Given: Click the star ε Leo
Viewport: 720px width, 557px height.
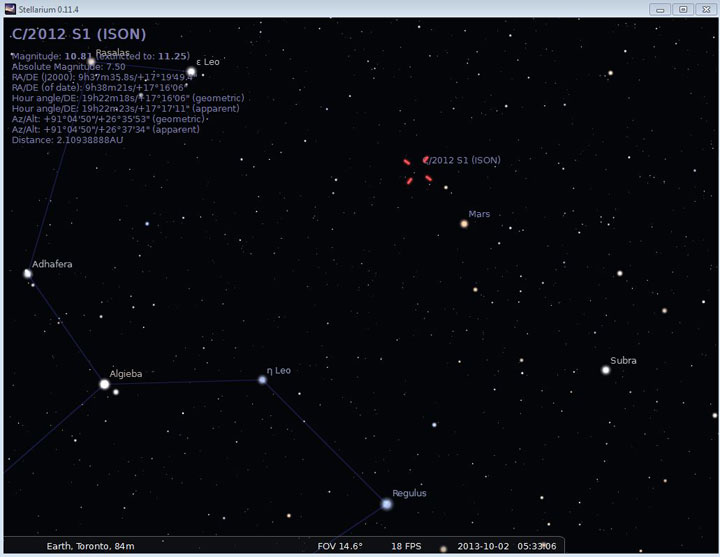Looking at the screenshot, I should pyautogui.click(x=190, y=72).
